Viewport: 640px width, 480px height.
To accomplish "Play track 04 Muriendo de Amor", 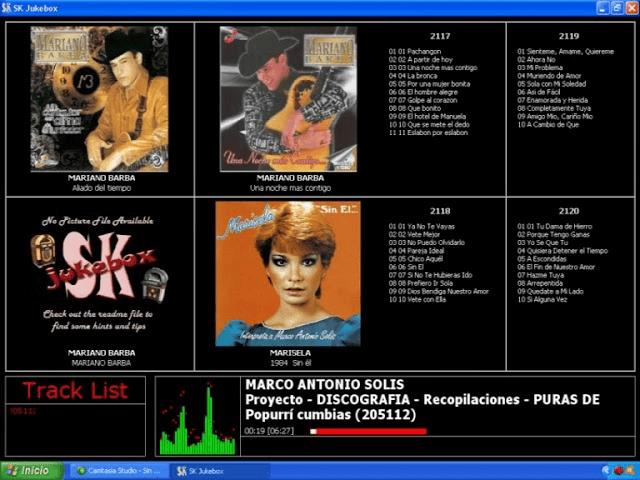I will [x=549, y=76].
